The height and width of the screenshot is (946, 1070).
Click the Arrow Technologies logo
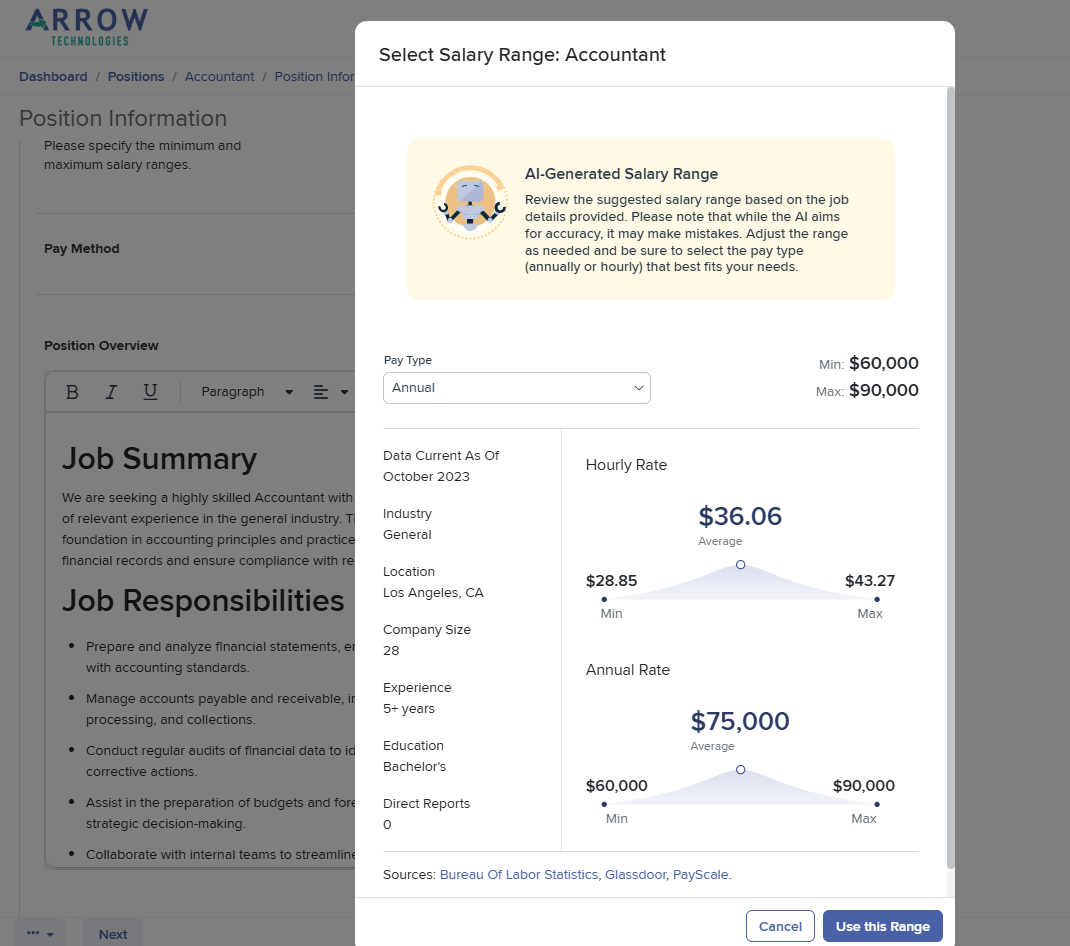pos(86,27)
